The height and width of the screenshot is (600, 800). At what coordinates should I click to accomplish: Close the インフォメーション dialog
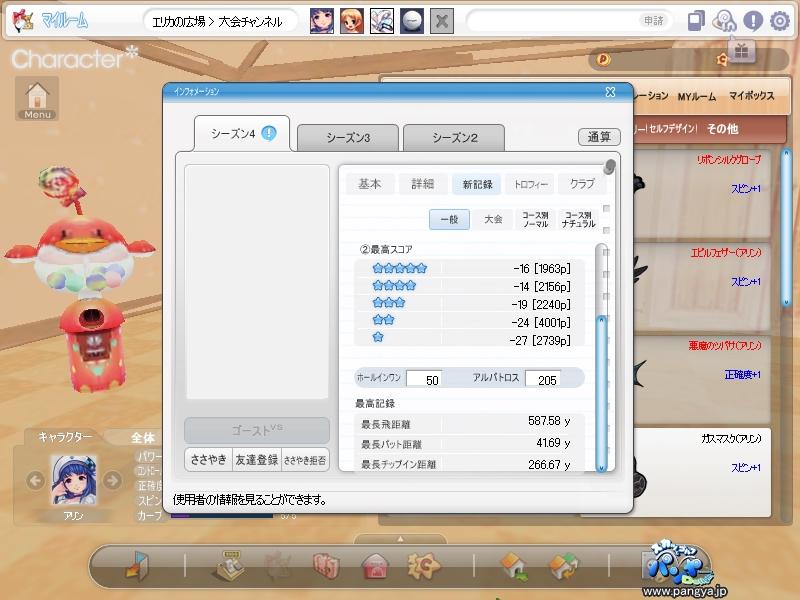(x=610, y=92)
